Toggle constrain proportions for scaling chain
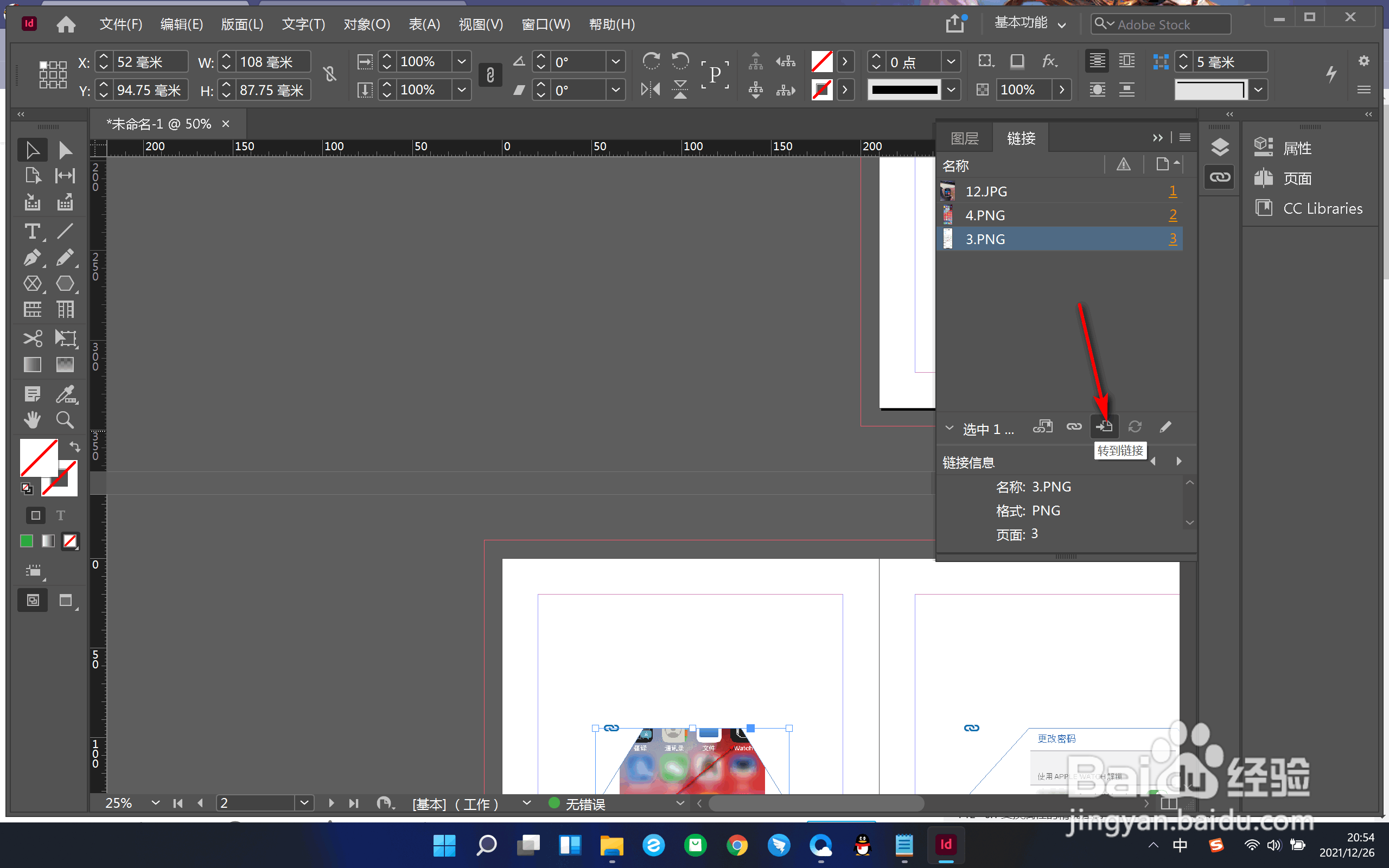Viewport: 1389px width, 868px height. (x=490, y=75)
